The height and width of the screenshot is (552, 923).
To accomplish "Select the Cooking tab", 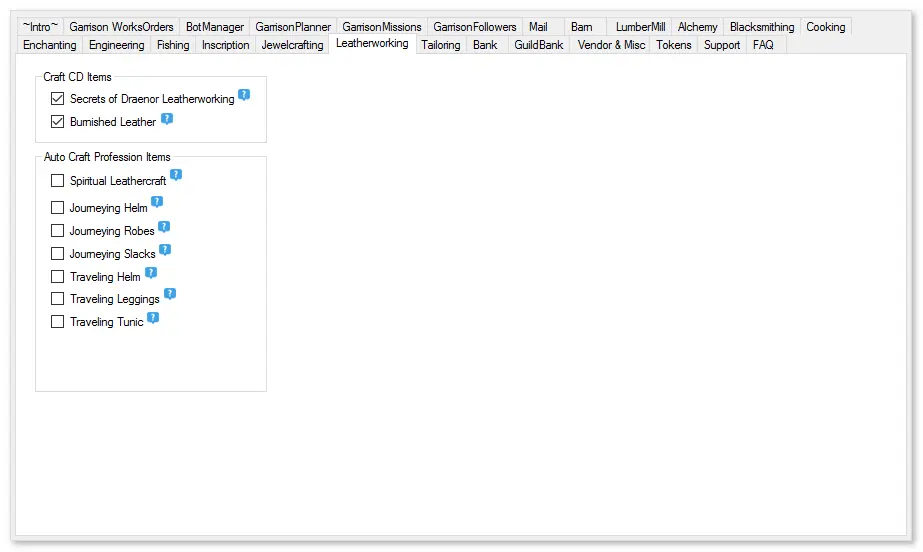I will pos(826,26).
